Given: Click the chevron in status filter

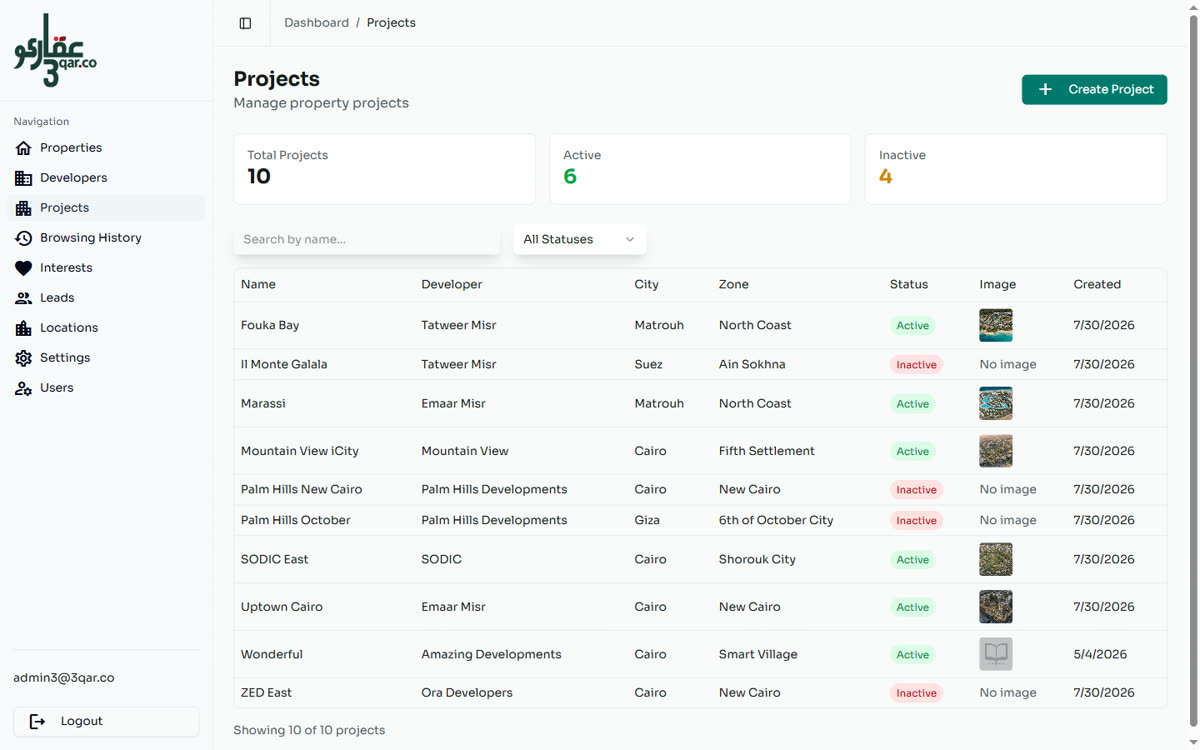Looking at the screenshot, I should [630, 239].
